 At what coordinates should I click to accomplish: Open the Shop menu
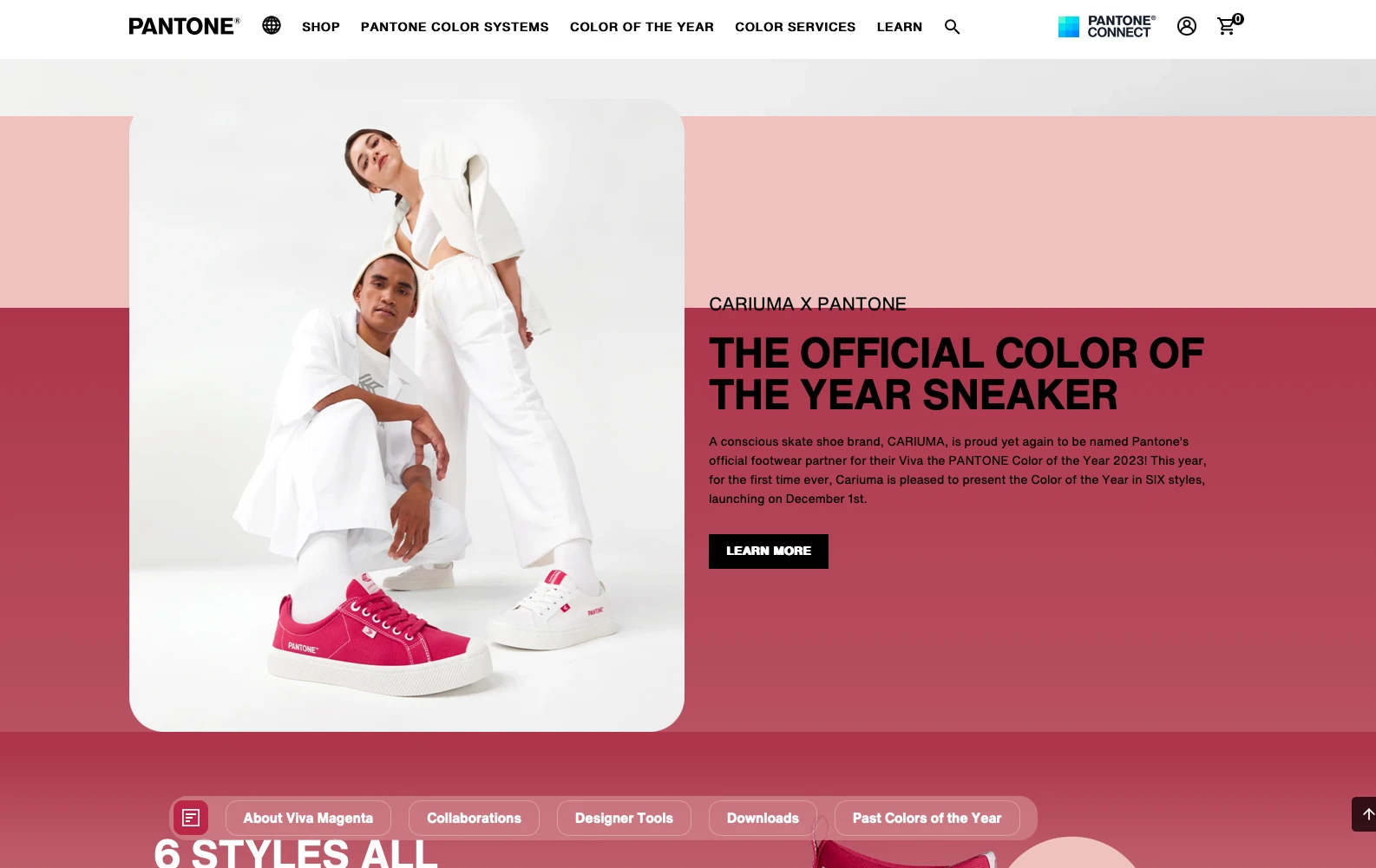[321, 27]
